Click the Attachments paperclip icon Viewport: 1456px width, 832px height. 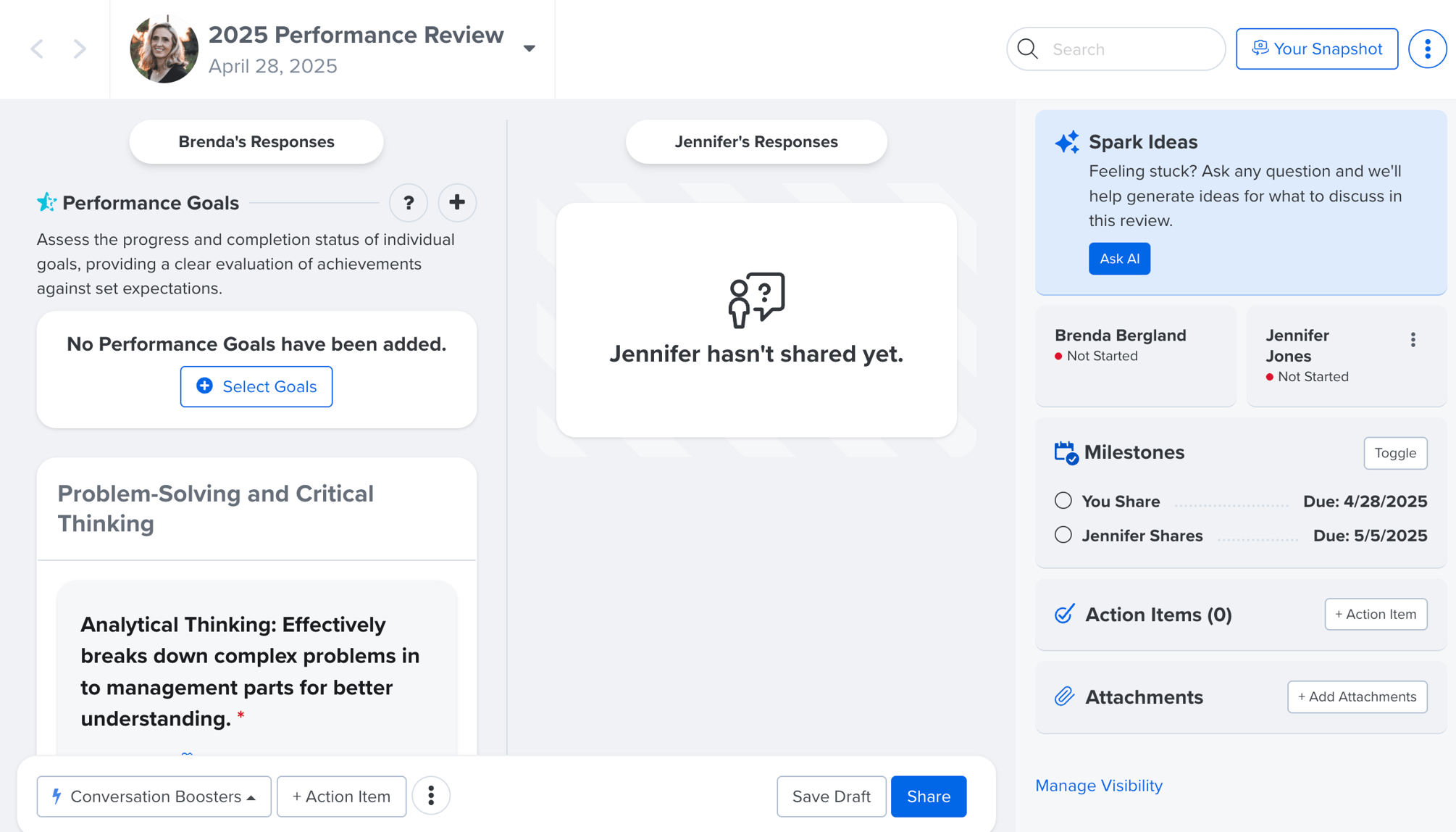coord(1063,696)
